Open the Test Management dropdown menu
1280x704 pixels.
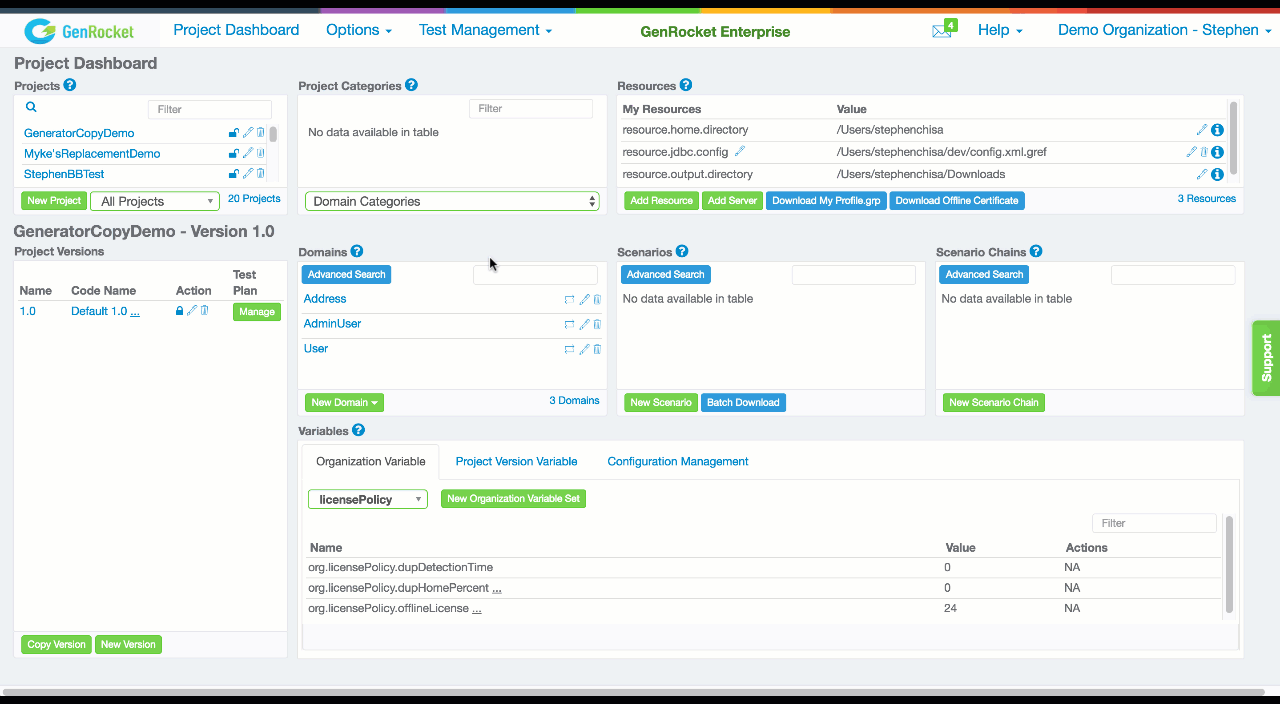tap(485, 30)
